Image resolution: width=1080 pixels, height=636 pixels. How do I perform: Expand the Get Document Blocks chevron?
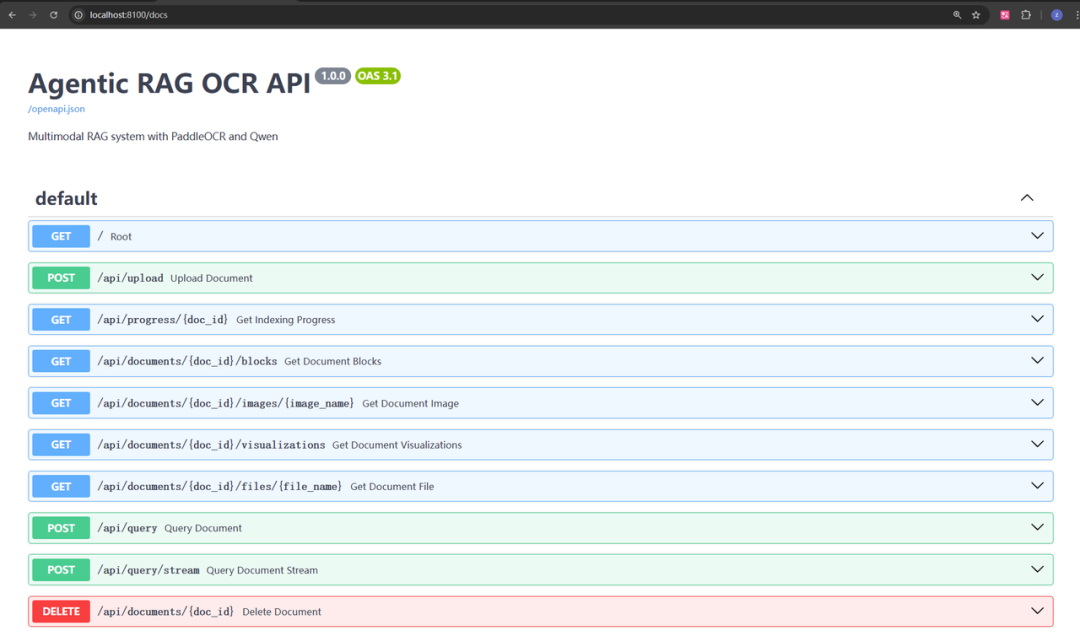click(x=1037, y=360)
